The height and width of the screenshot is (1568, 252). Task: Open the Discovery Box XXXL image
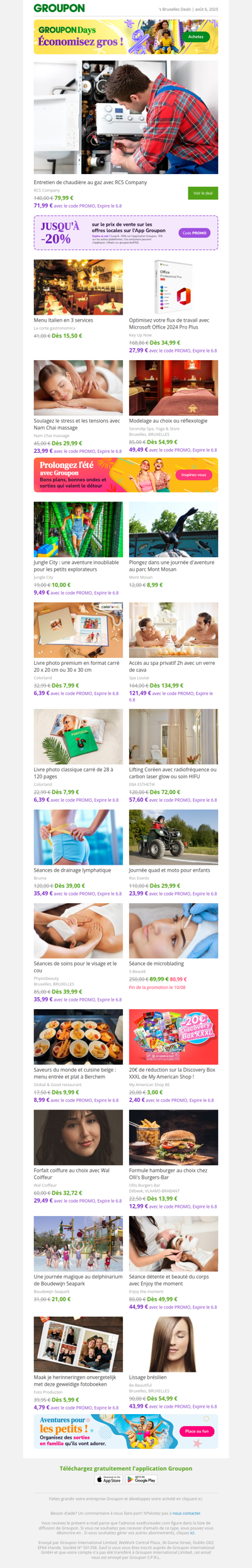point(174,1036)
